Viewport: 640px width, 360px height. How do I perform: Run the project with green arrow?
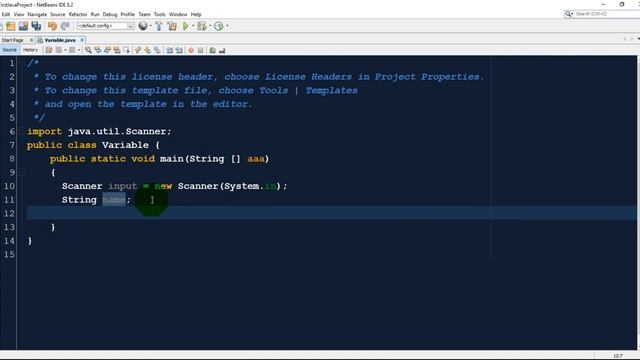click(186, 26)
